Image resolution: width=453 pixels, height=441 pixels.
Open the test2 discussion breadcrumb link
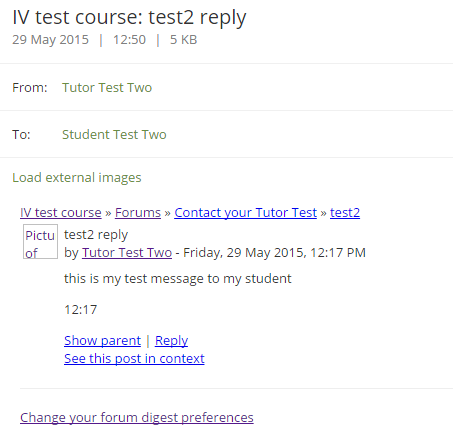[345, 213]
